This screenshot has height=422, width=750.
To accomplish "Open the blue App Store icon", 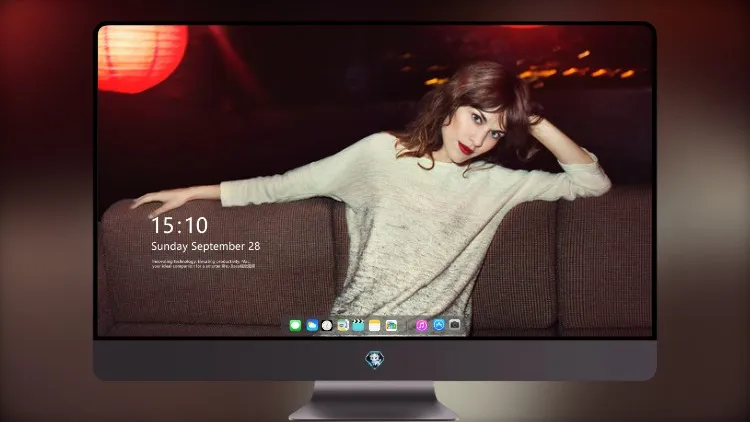I will point(439,325).
